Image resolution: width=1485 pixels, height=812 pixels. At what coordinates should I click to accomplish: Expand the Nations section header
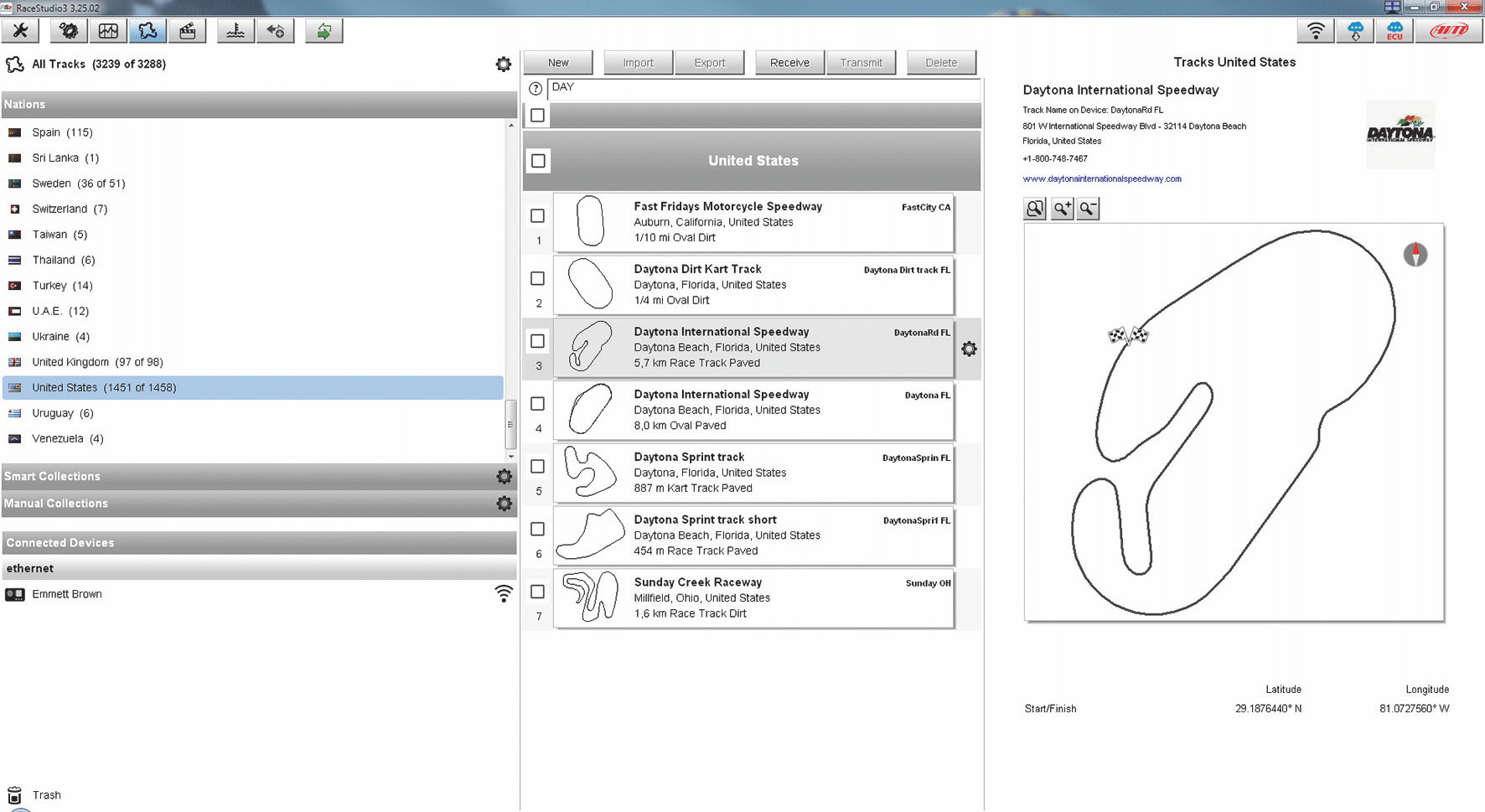pyautogui.click(x=259, y=104)
